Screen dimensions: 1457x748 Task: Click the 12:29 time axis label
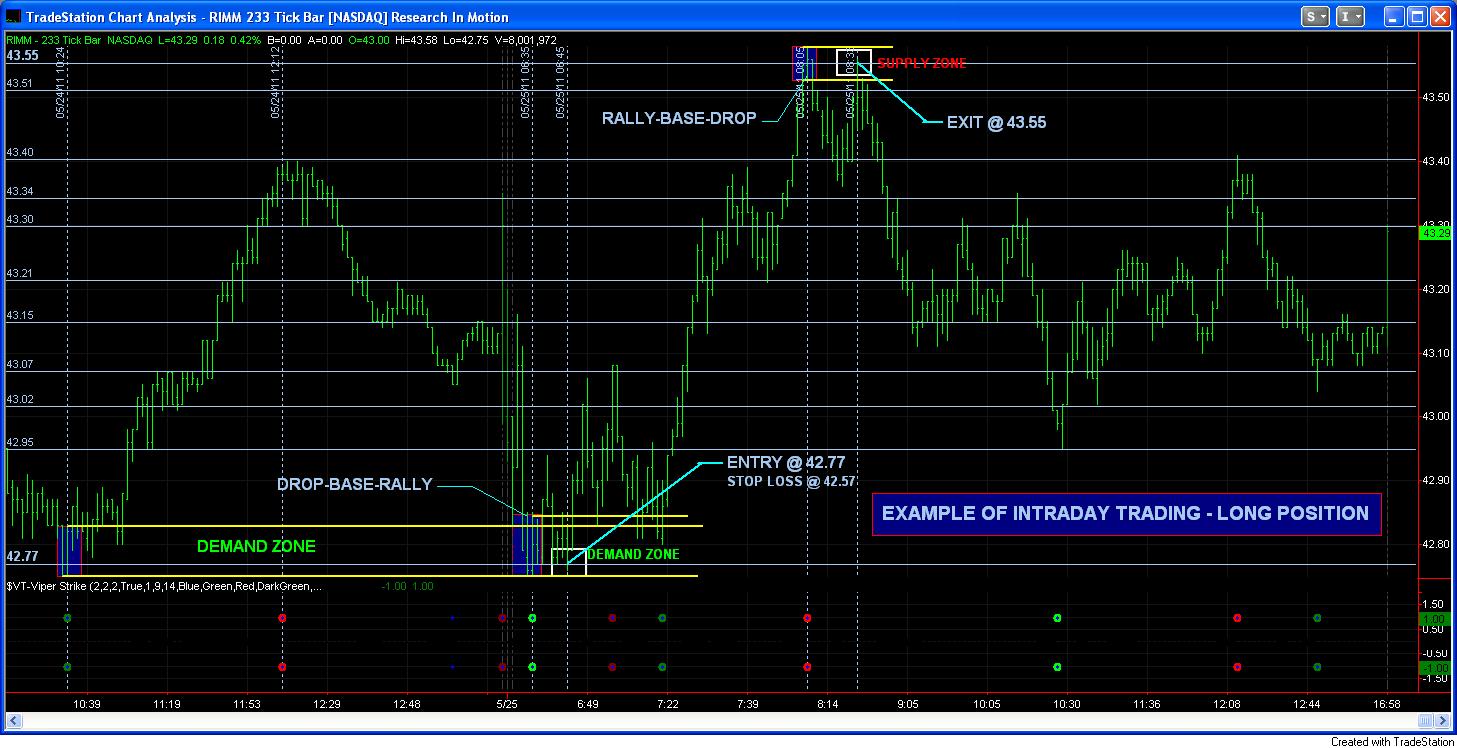pyautogui.click(x=327, y=705)
